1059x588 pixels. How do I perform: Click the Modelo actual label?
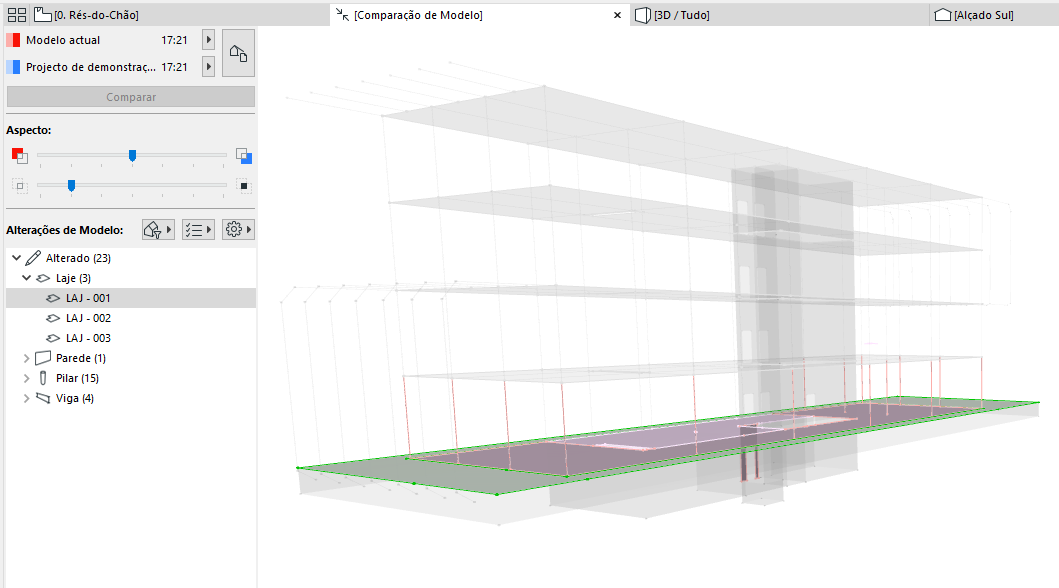63,40
